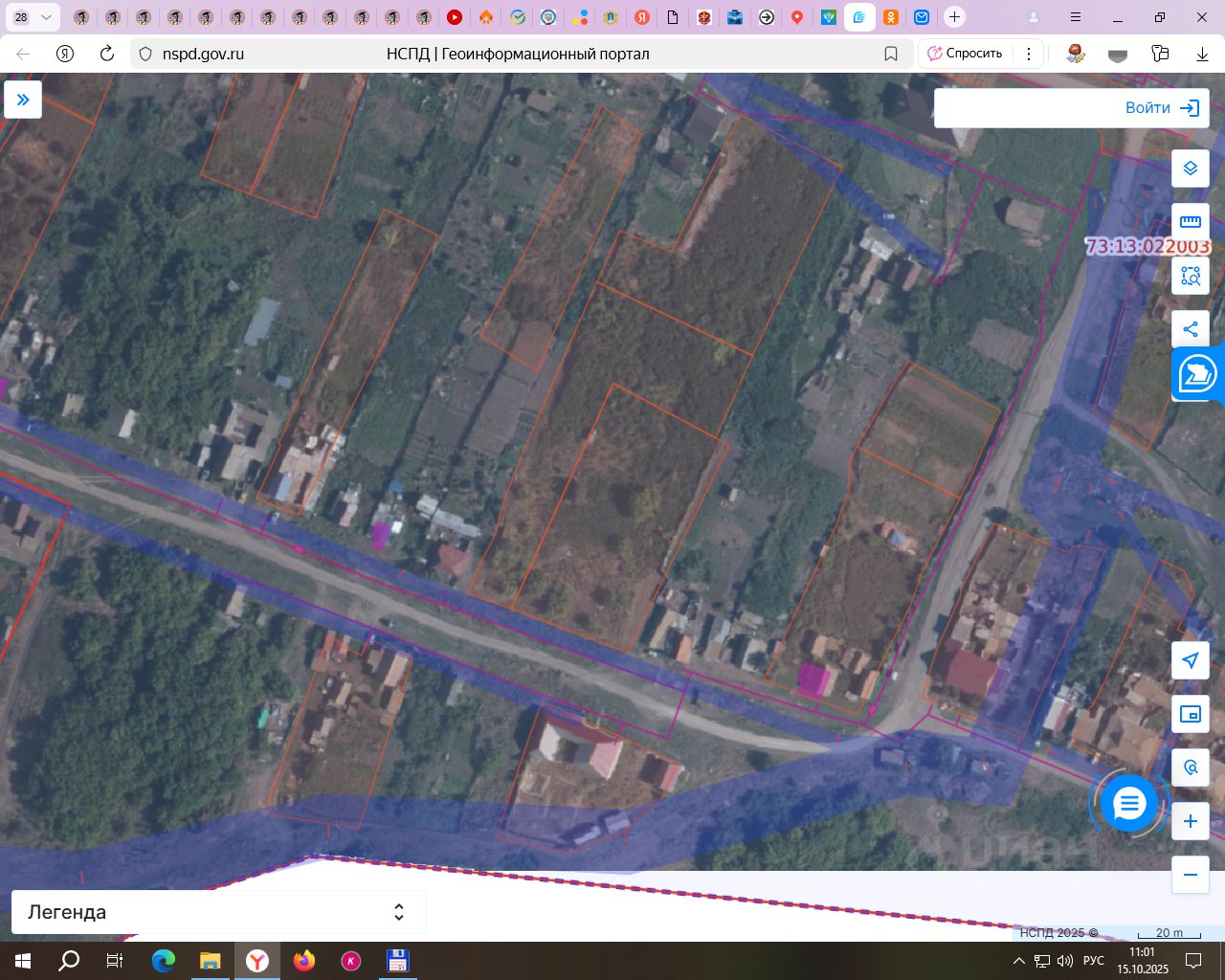
Task: Click the Войти login button
Action: [x=1163, y=108]
